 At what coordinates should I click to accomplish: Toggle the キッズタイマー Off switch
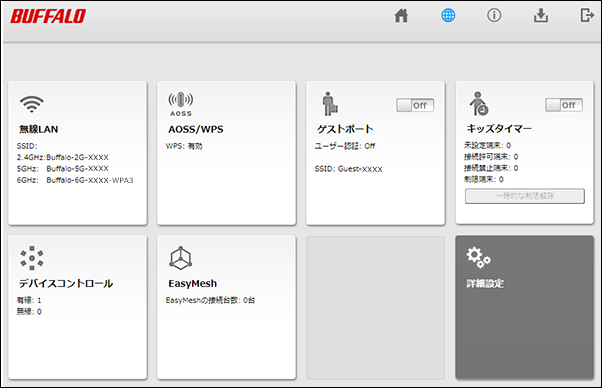pos(564,105)
